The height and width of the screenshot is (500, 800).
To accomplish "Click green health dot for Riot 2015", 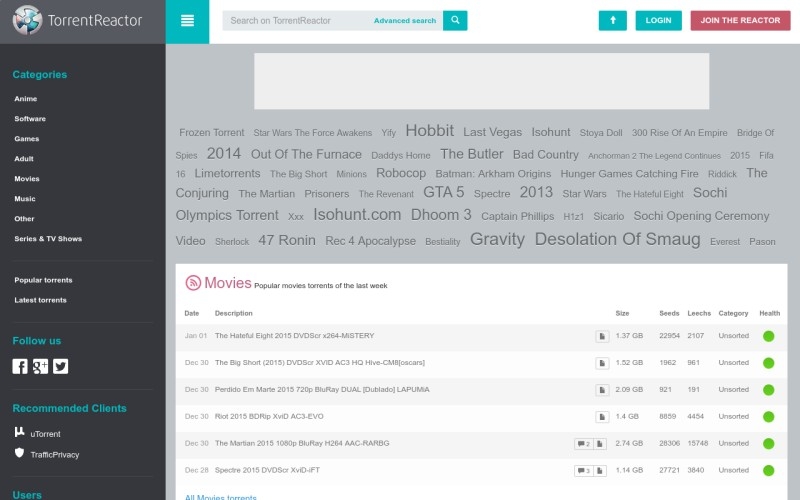I will [768, 417].
